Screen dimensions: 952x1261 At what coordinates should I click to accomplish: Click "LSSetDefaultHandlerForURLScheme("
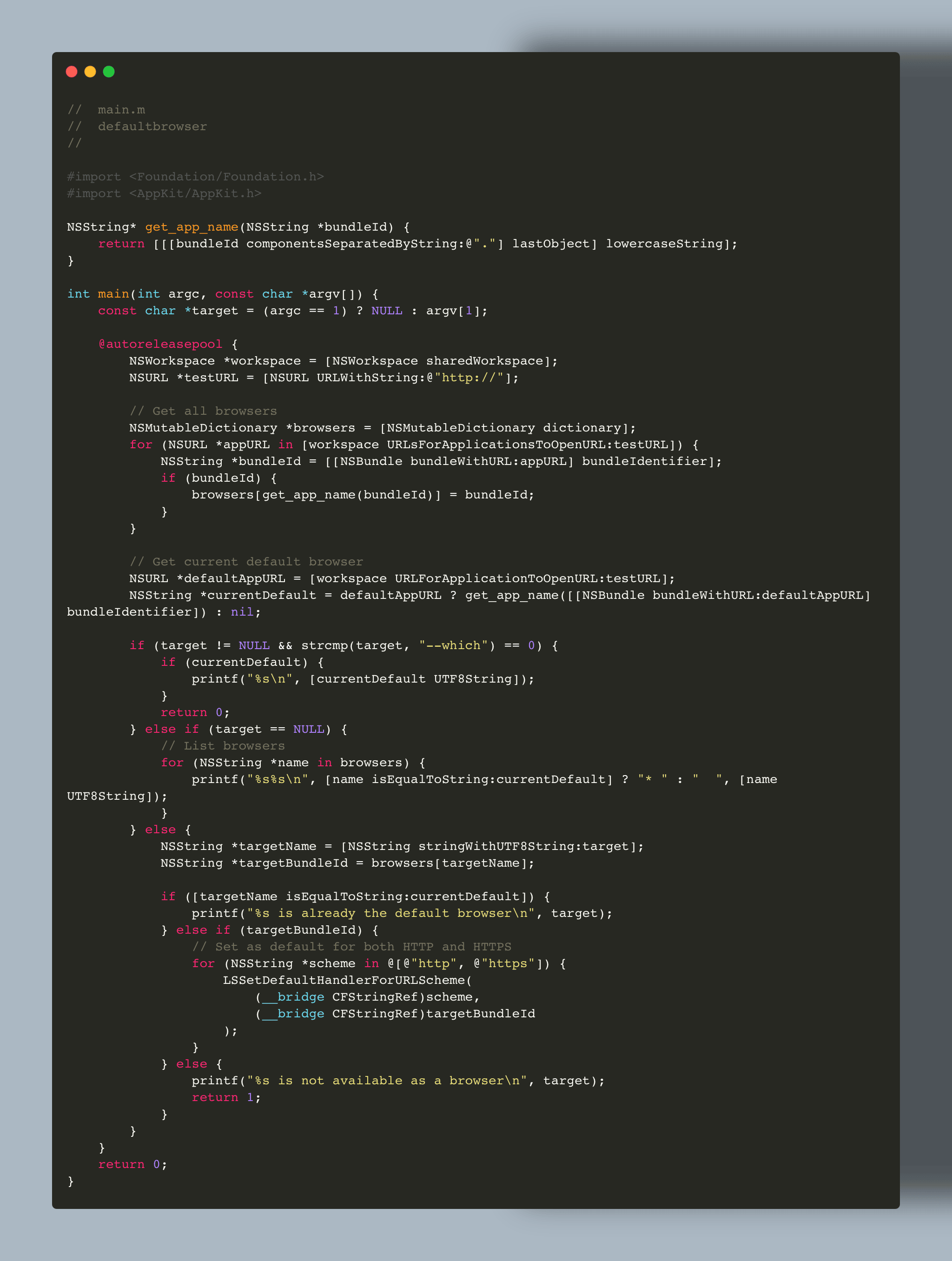pos(348,981)
